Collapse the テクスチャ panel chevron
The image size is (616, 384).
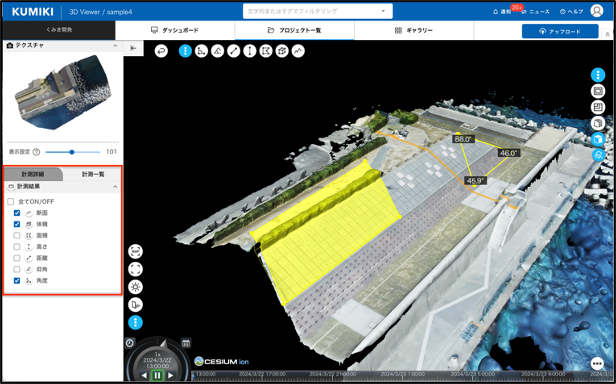pos(115,46)
